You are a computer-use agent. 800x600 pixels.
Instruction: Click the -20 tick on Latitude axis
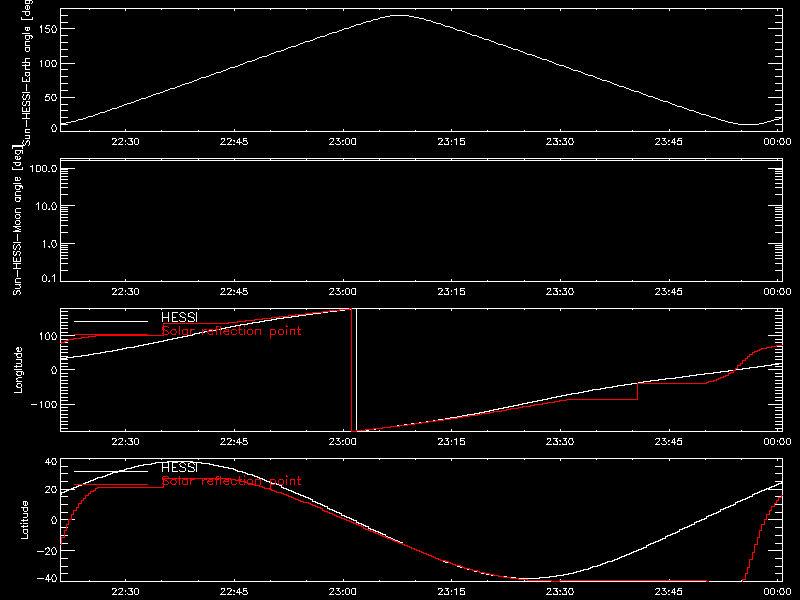point(47,551)
